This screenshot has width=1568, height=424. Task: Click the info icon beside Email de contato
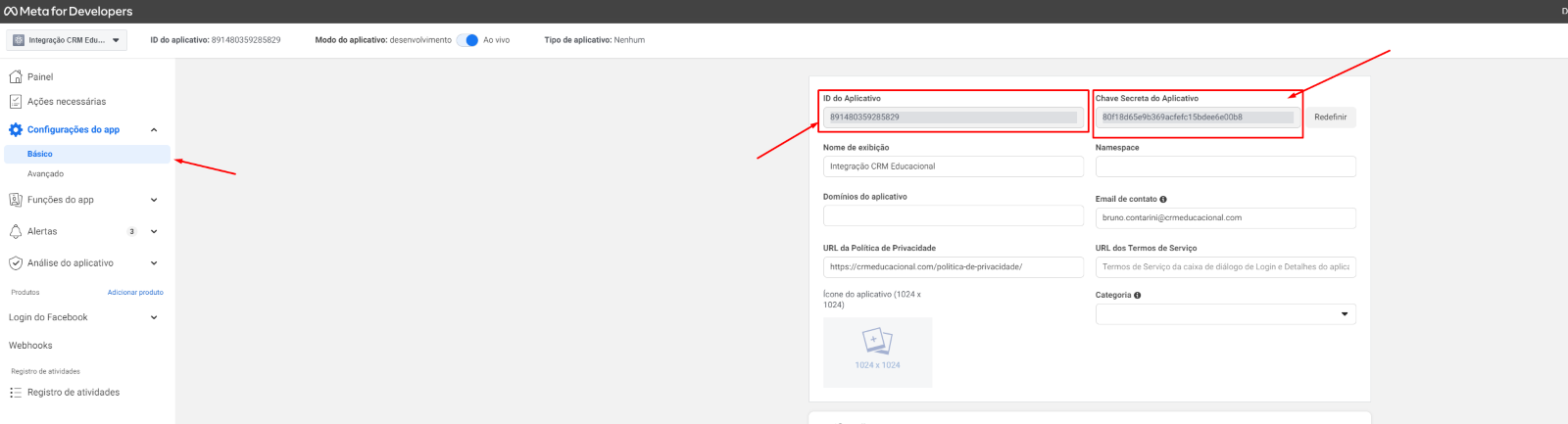1163,199
